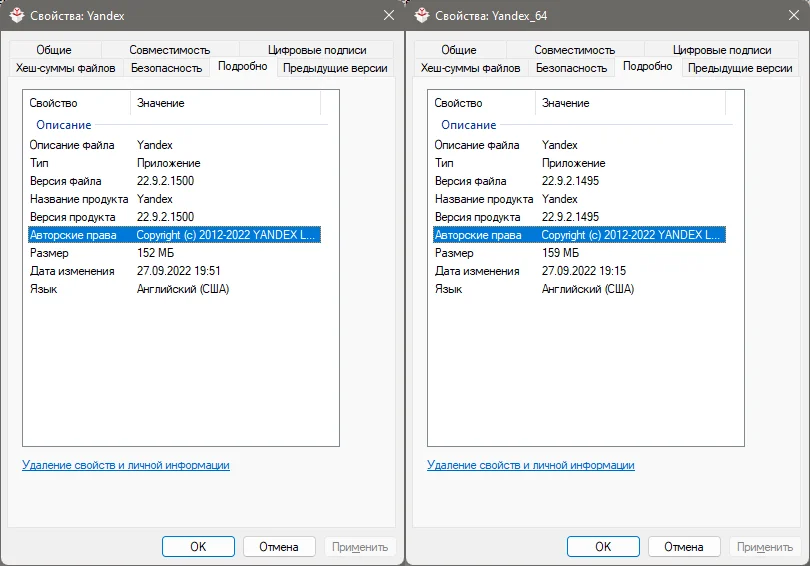Select the 159 МБ size row

tap(580, 253)
